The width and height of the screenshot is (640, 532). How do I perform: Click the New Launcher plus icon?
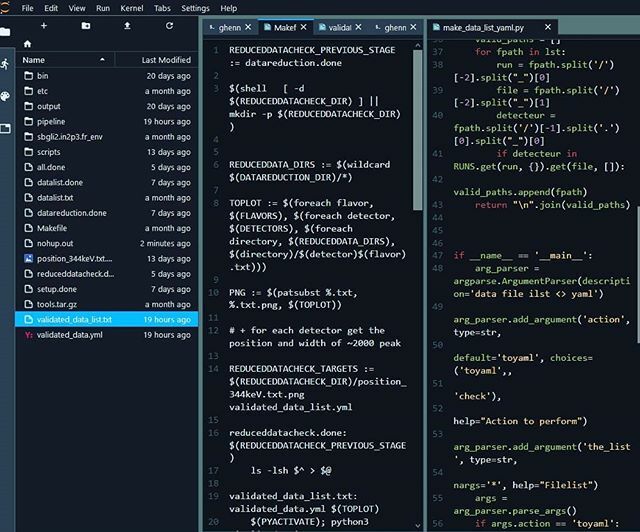click(44, 26)
